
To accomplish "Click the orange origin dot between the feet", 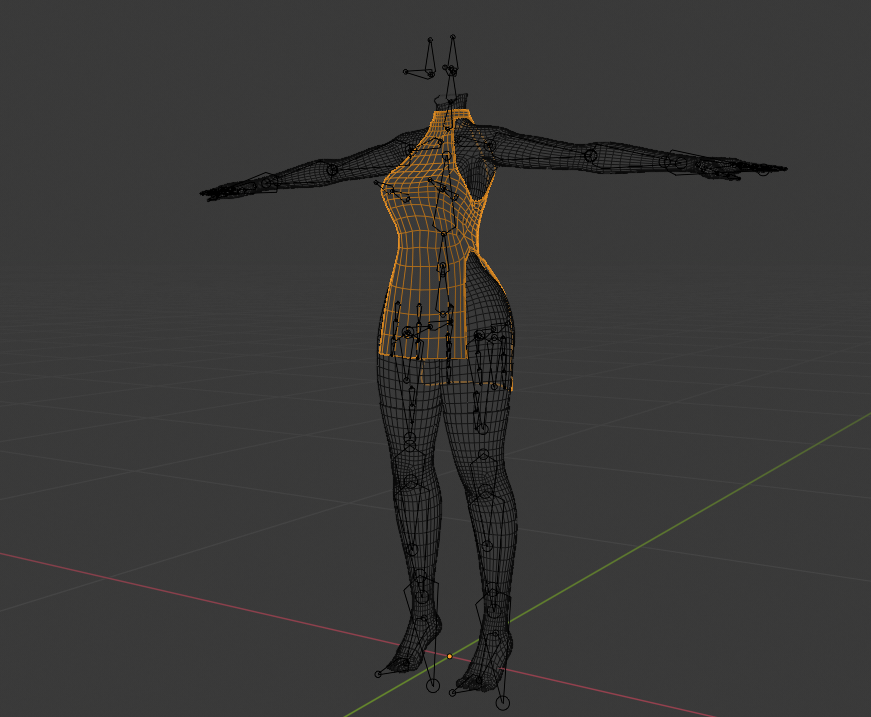I will point(449,656).
